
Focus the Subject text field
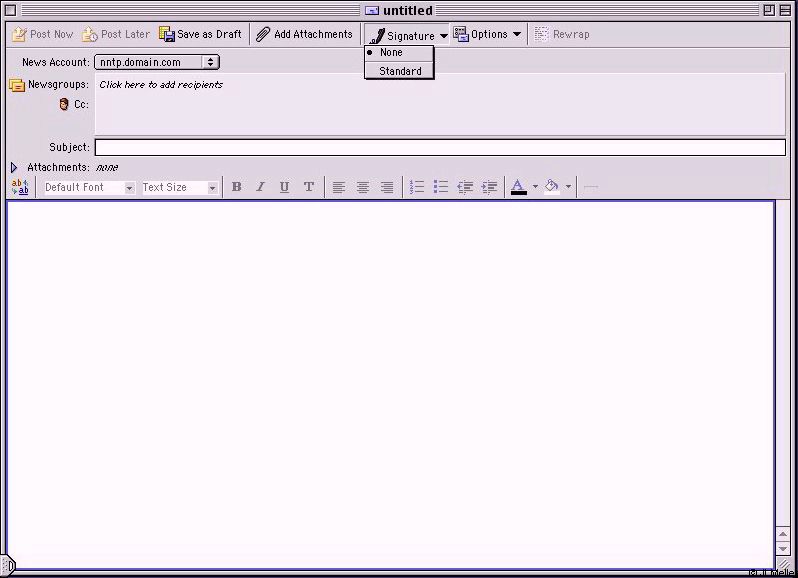(440, 148)
